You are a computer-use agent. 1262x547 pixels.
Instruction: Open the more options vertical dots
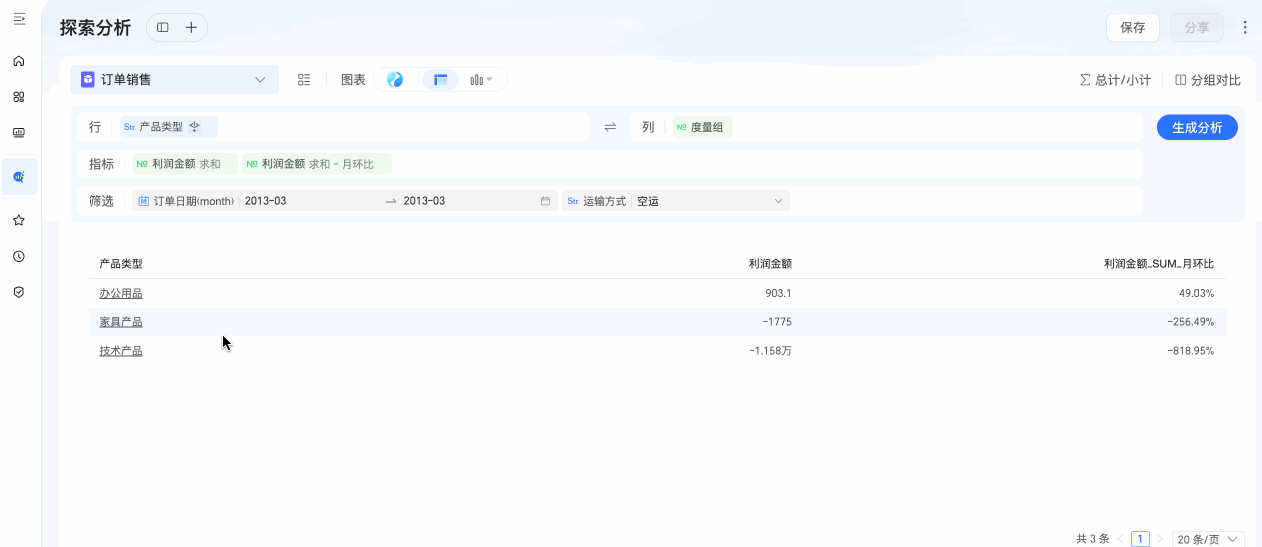pyautogui.click(x=1245, y=28)
